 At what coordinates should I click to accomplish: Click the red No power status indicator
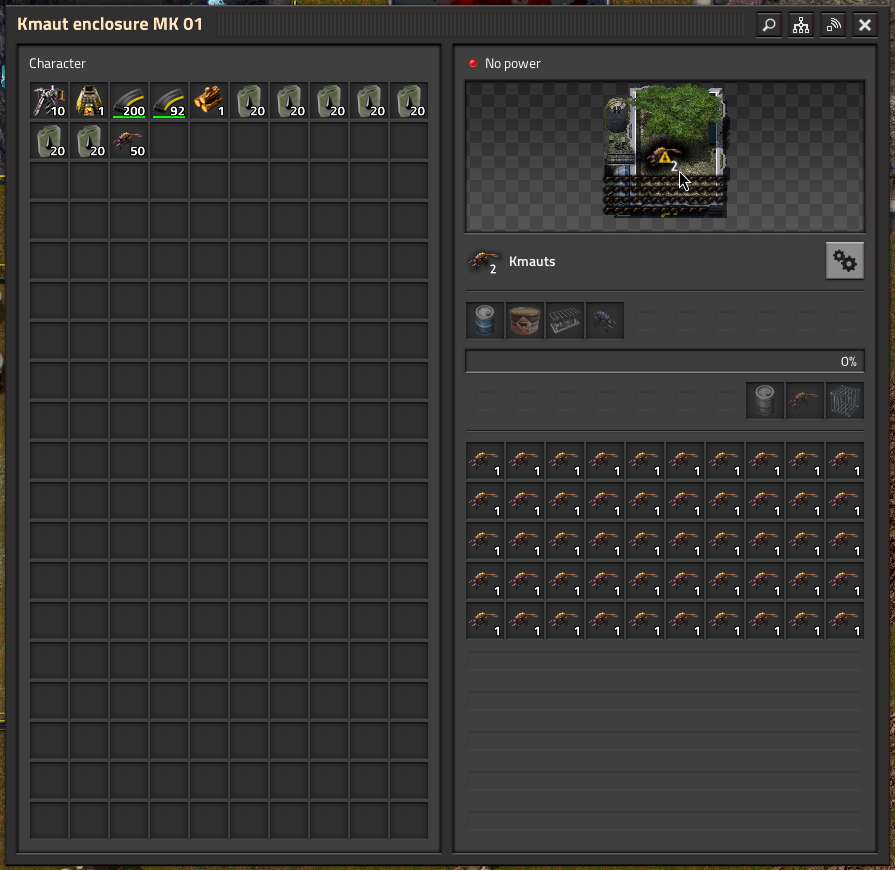tap(471, 62)
